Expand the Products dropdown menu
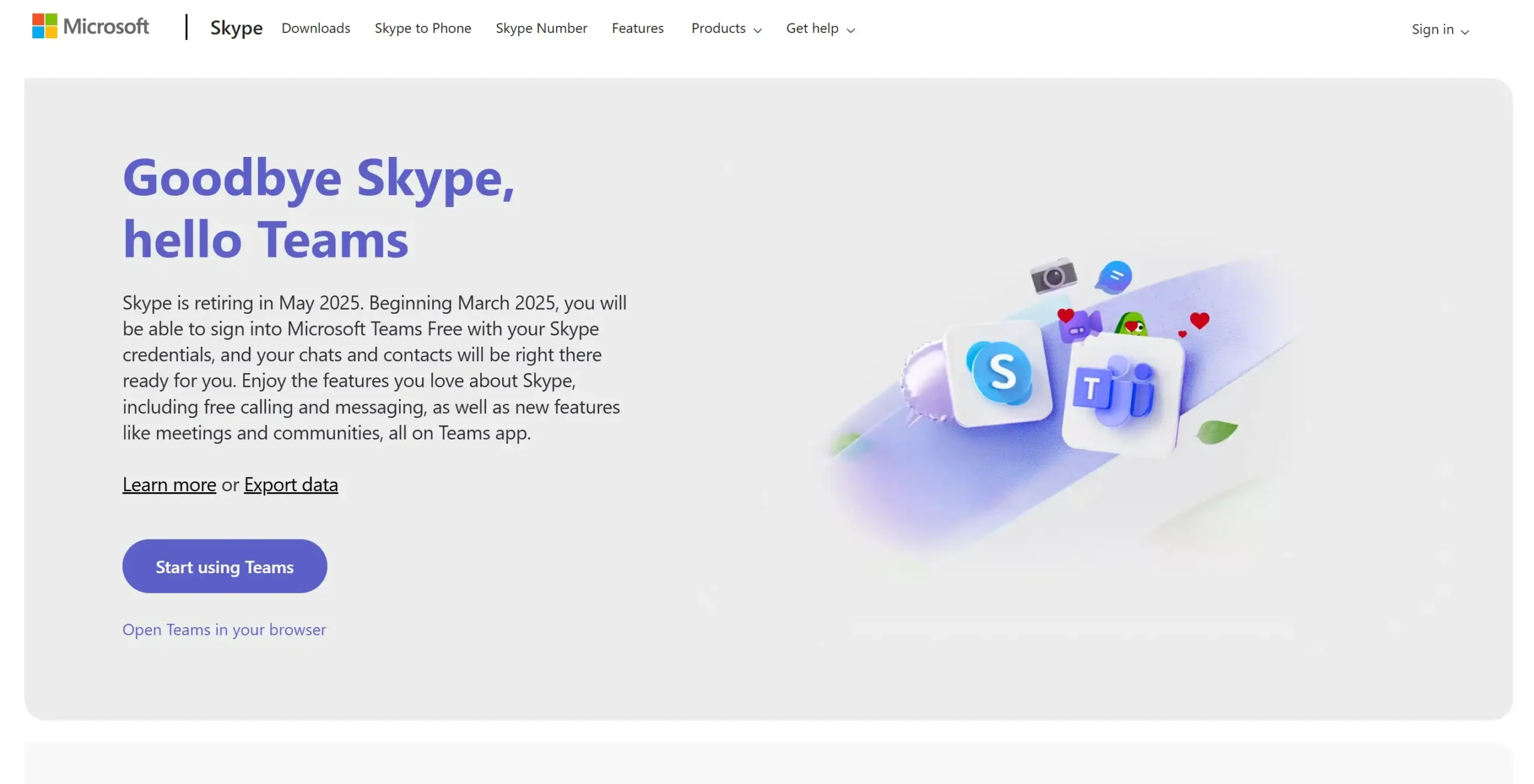Image resolution: width=1534 pixels, height=784 pixels. (x=726, y=28)
